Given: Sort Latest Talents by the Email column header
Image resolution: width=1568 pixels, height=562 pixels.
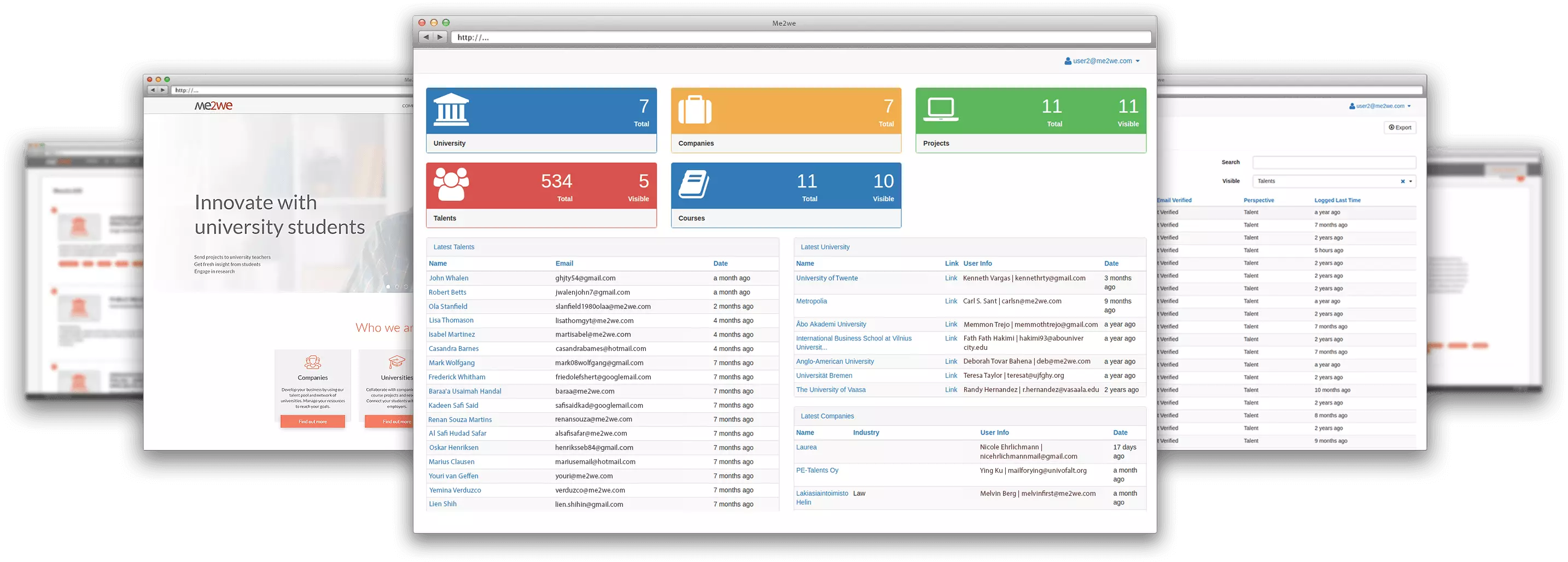Looking at the screenshot, I should click(564, 264).
